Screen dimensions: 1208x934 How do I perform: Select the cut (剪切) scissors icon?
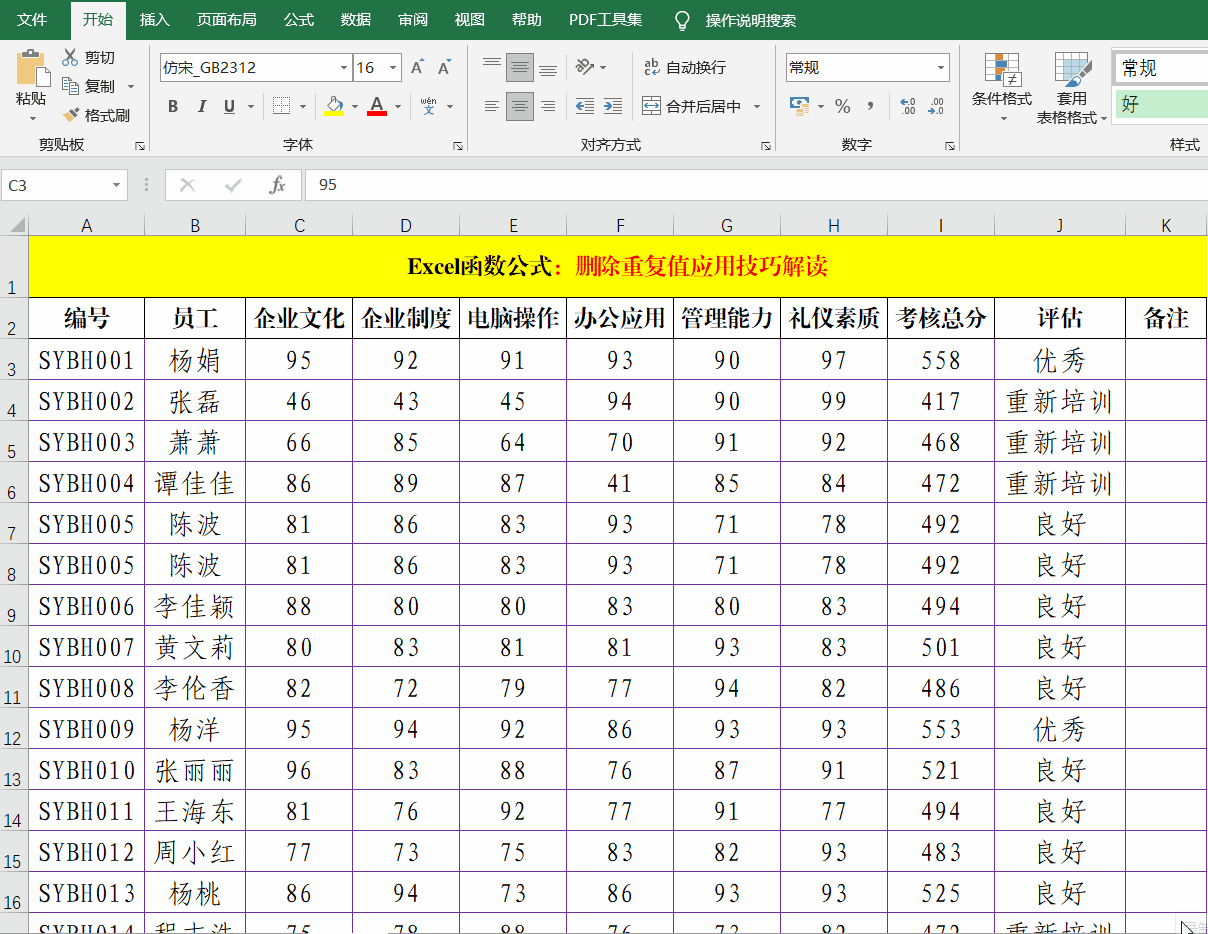pos(73,57)
